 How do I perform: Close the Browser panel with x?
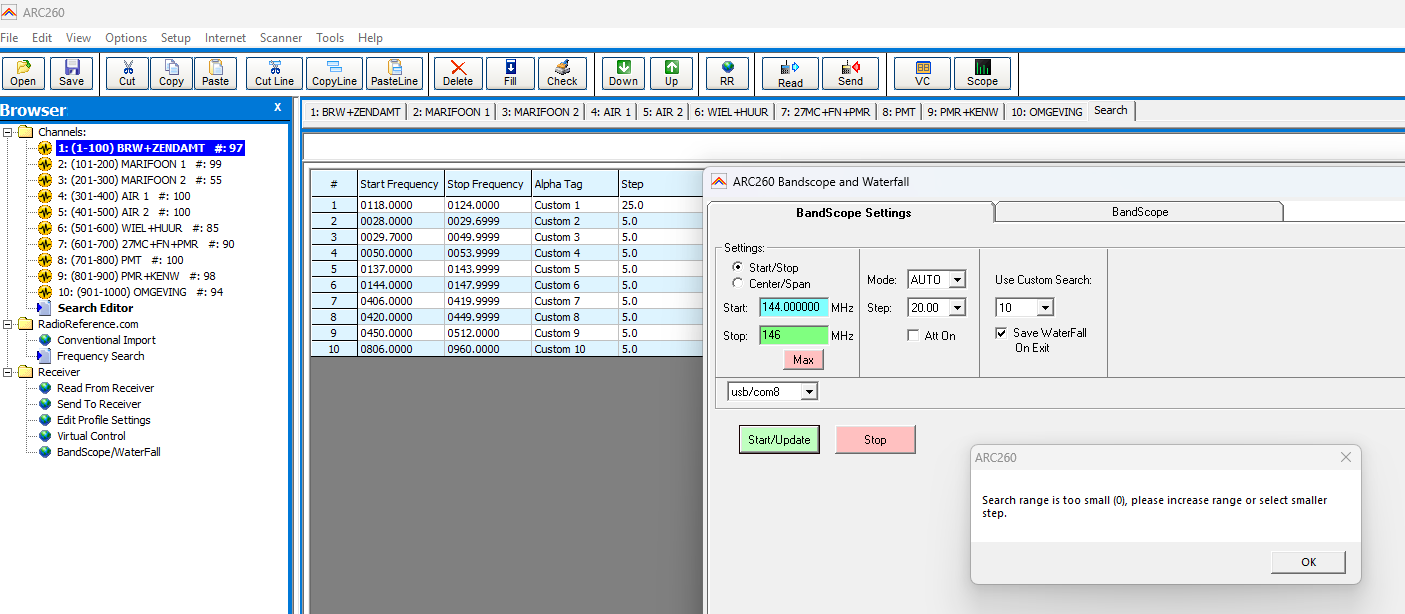pyautogui.click(x=278, y=108)
